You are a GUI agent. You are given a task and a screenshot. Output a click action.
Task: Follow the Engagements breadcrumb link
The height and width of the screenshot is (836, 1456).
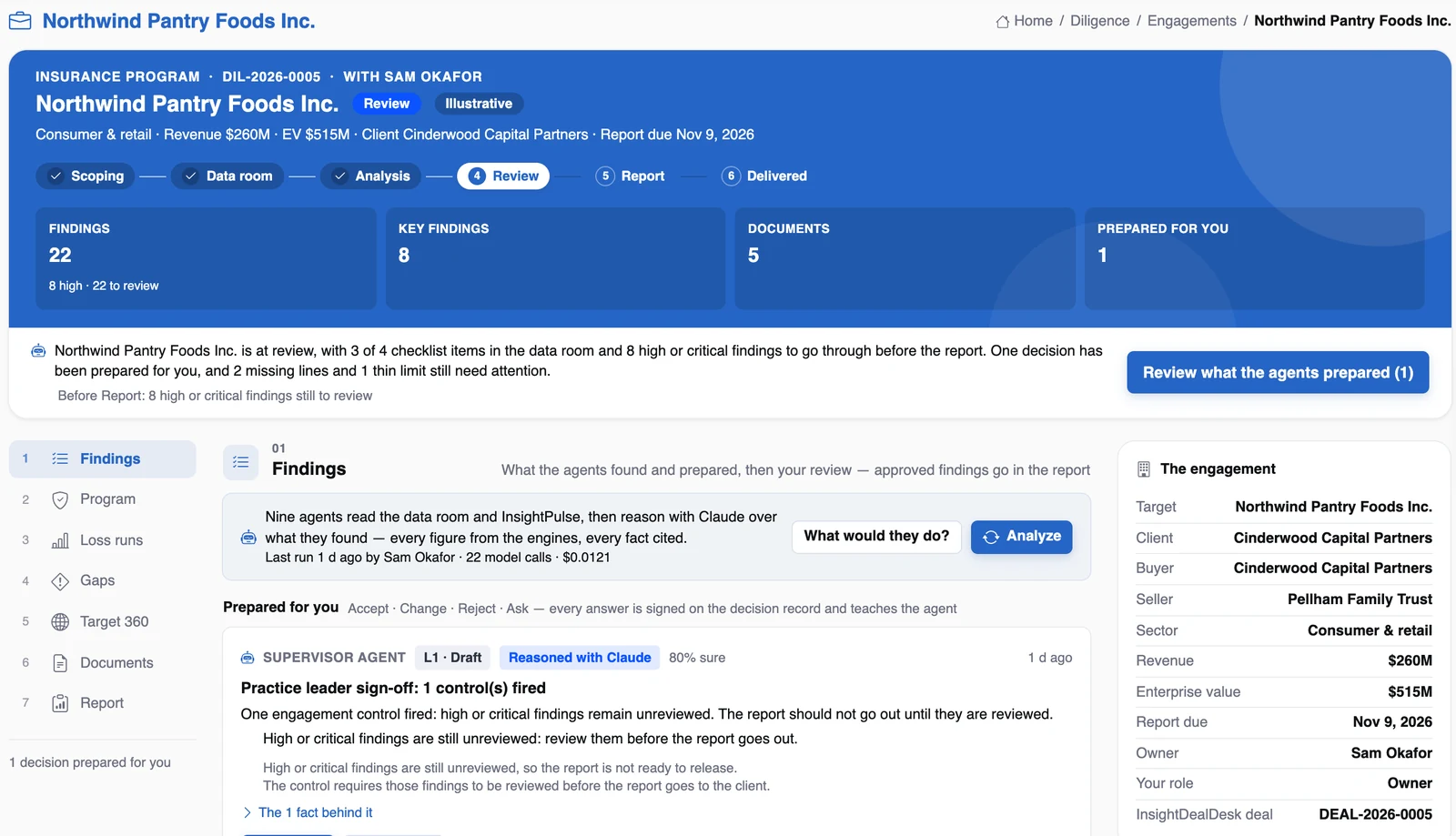coord(1192,21)
